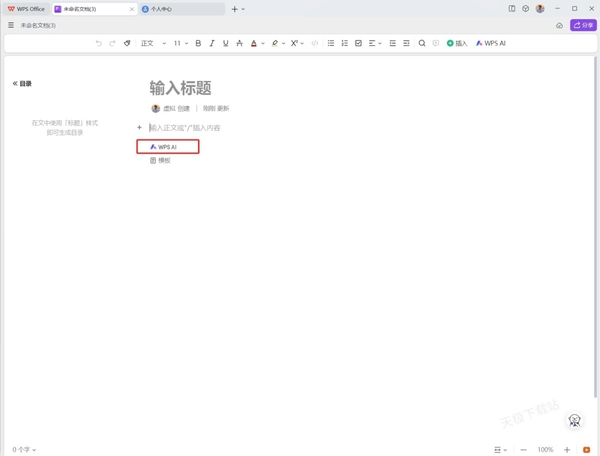Click the increase indent icon

tap(406, 43)
